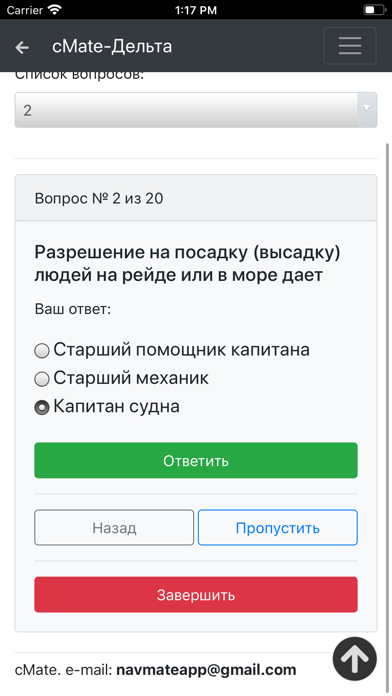Tap the 1:17 PM clock in the status bar
392x696 pixels.
pos(196,10)
